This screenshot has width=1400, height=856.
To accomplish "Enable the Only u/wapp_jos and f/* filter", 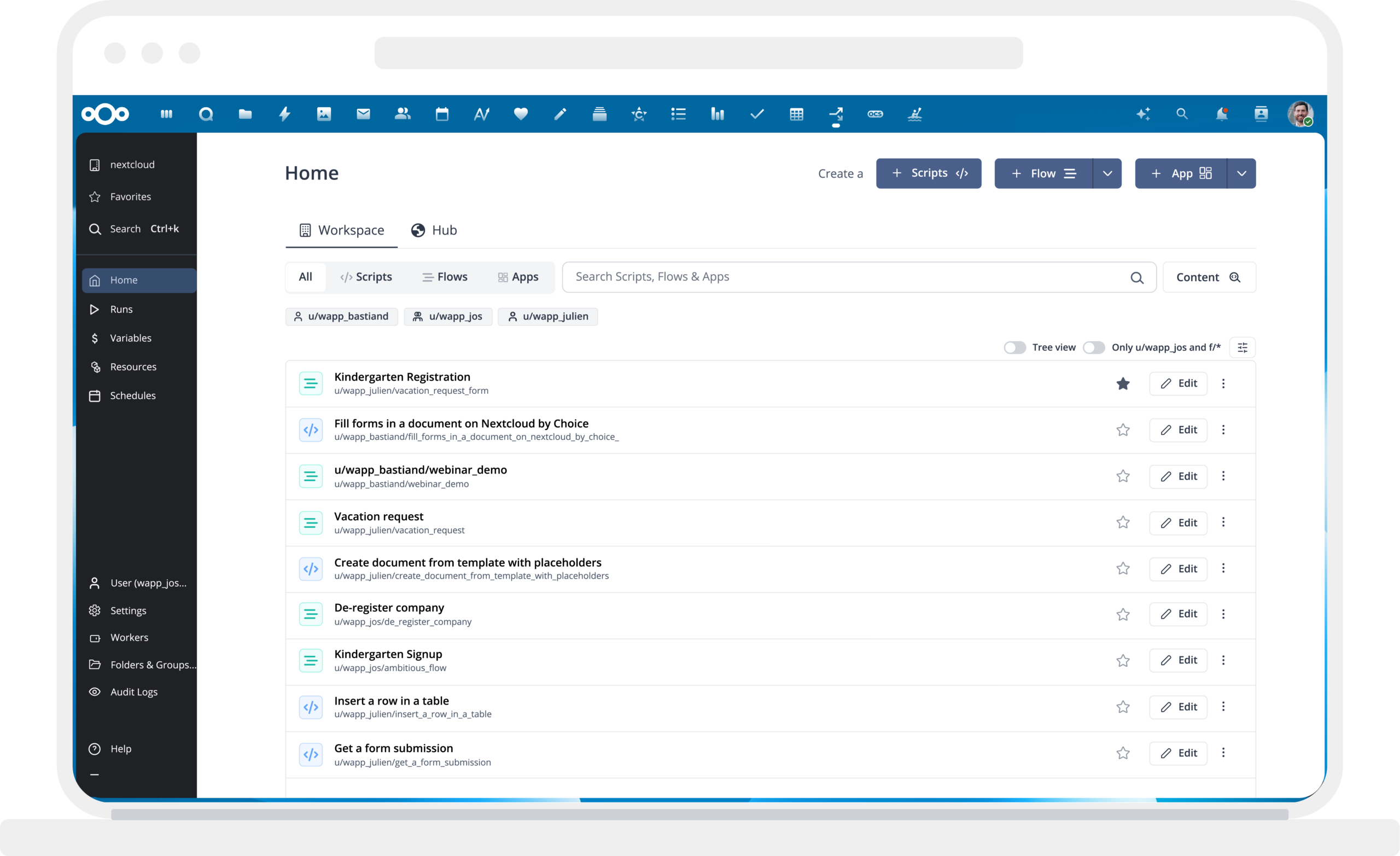I will pyautogui.click(x=1094, y=347).
